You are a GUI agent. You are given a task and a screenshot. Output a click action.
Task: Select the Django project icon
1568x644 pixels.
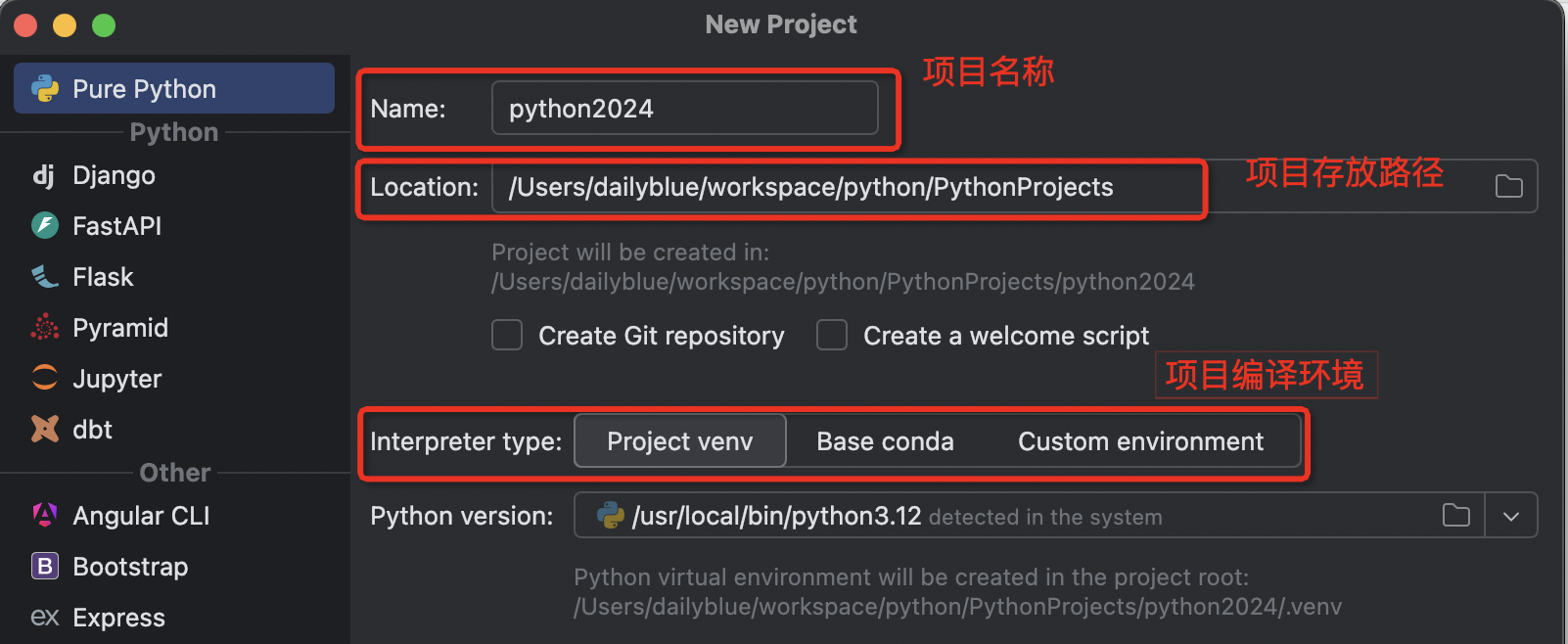(x=44, y=175)
